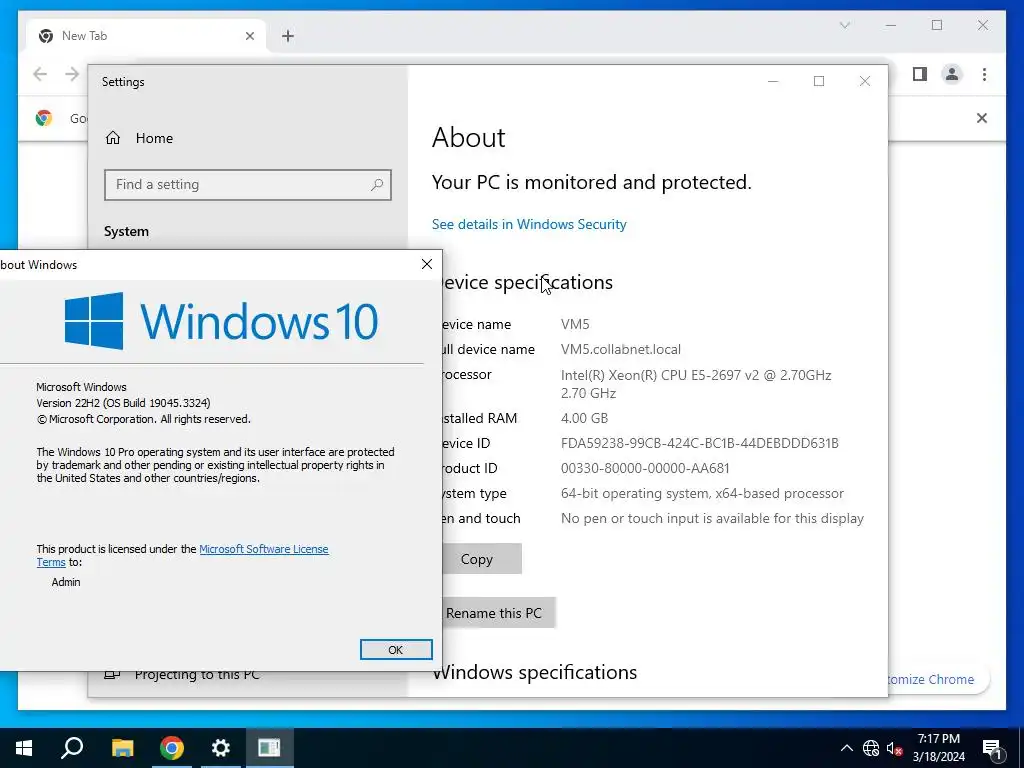
Task: Click the Customize Chrome button
Action: click(938, 679)
